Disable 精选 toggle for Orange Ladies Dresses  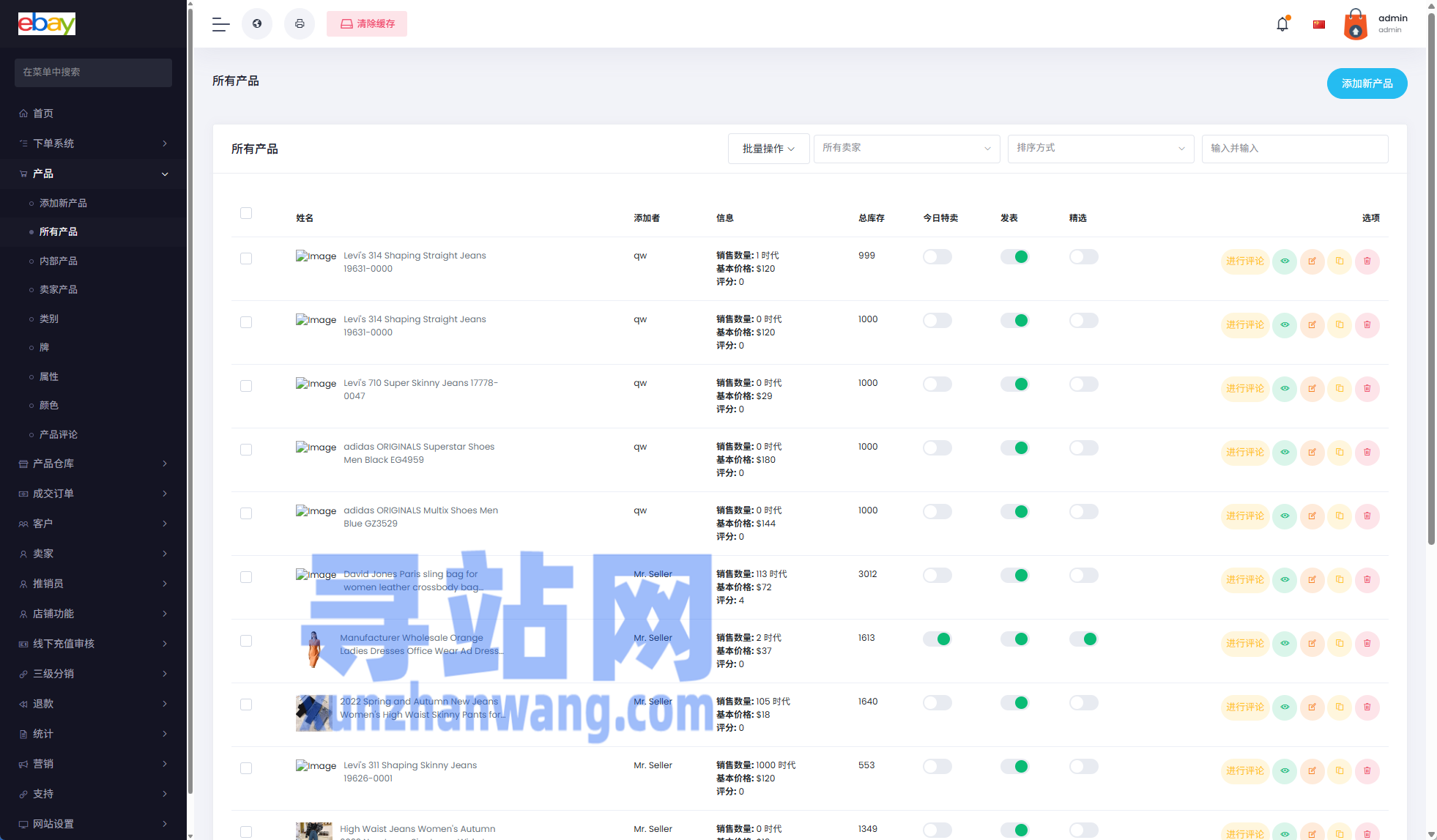pyautogui.click(x=1083, y=639)
